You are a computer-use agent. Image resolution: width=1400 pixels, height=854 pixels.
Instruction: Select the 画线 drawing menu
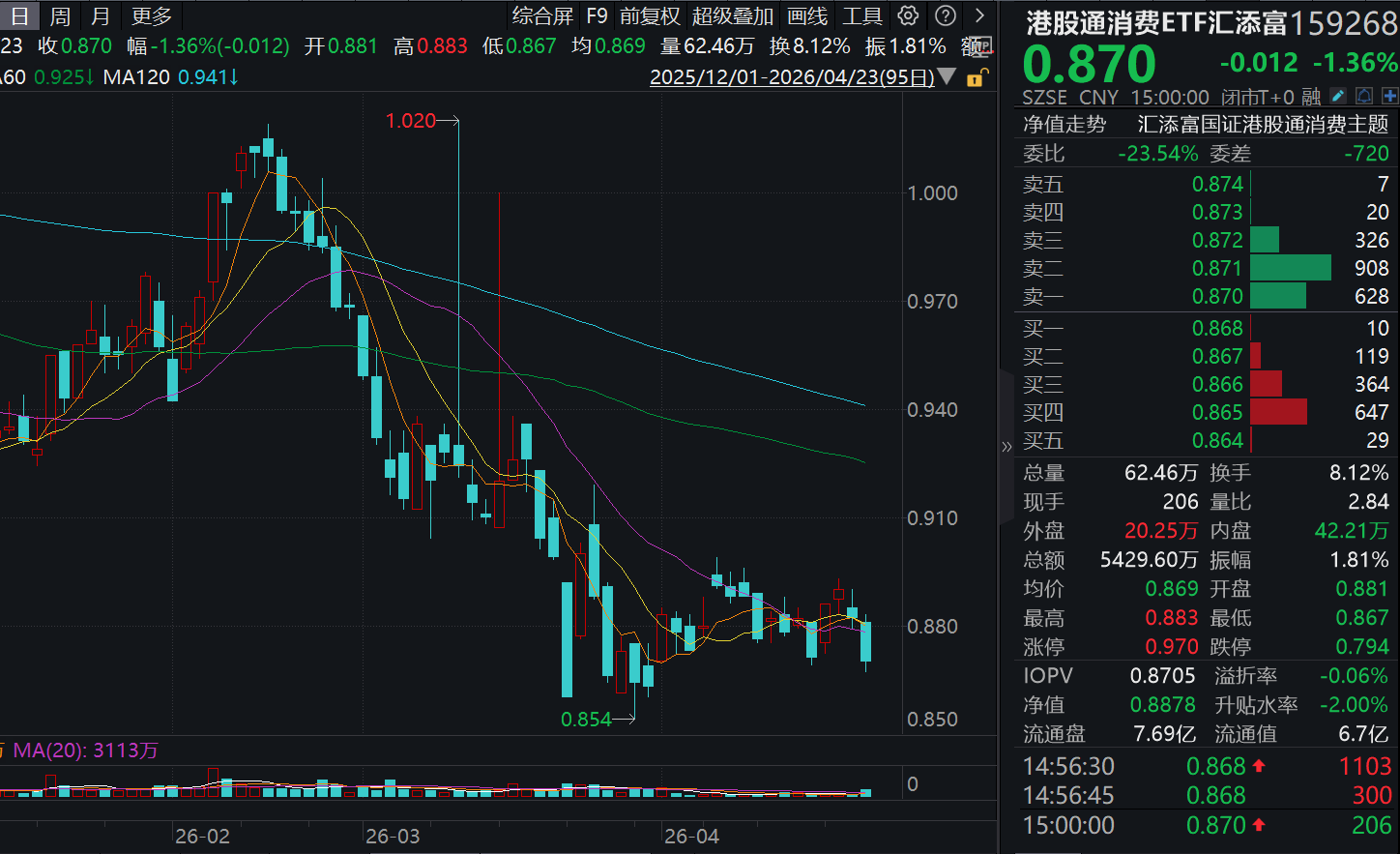807,15
